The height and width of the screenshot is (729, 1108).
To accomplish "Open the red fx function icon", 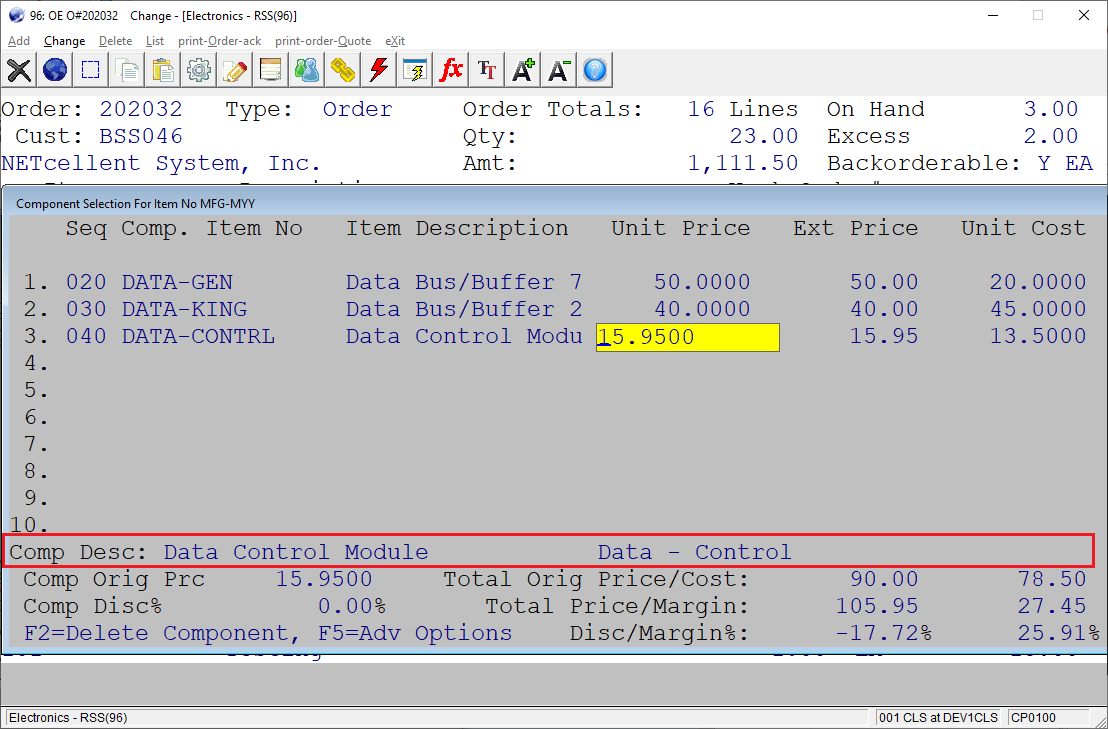I will pos(452,70).
